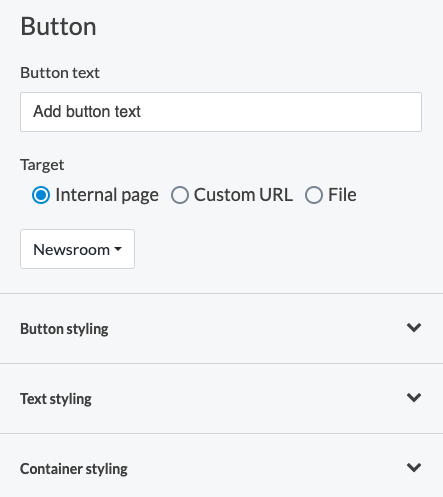Open the Newsroom page dropdown
Viewport: 443px width, 497px height.
coord(77,249)
